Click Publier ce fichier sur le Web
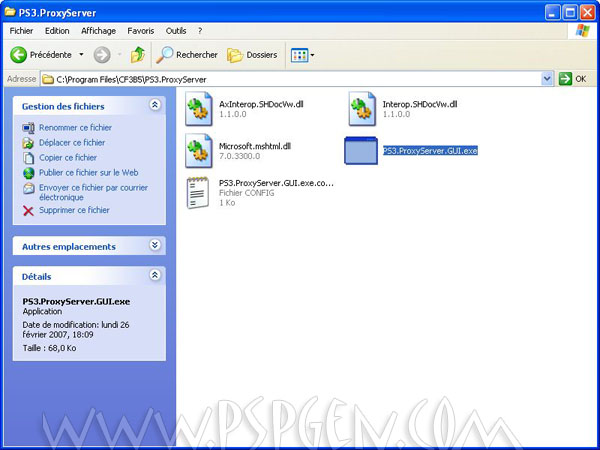Image resolution: width=600 pixels, height=450 pixels. pos(88,173)
